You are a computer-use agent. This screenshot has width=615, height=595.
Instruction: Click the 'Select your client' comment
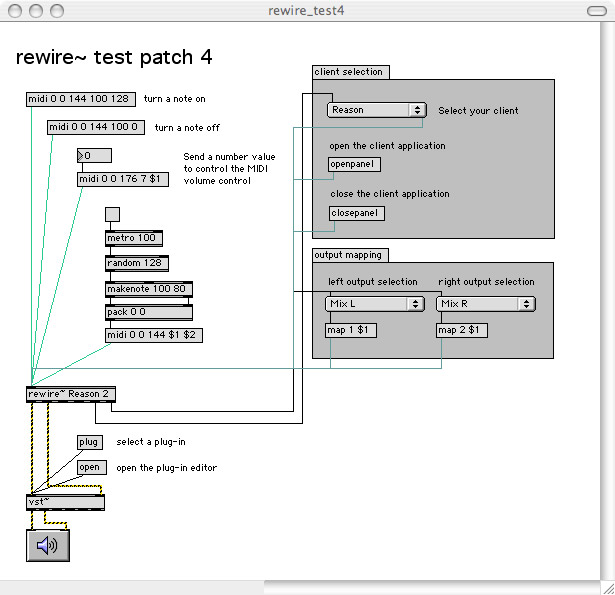[478, 111]
